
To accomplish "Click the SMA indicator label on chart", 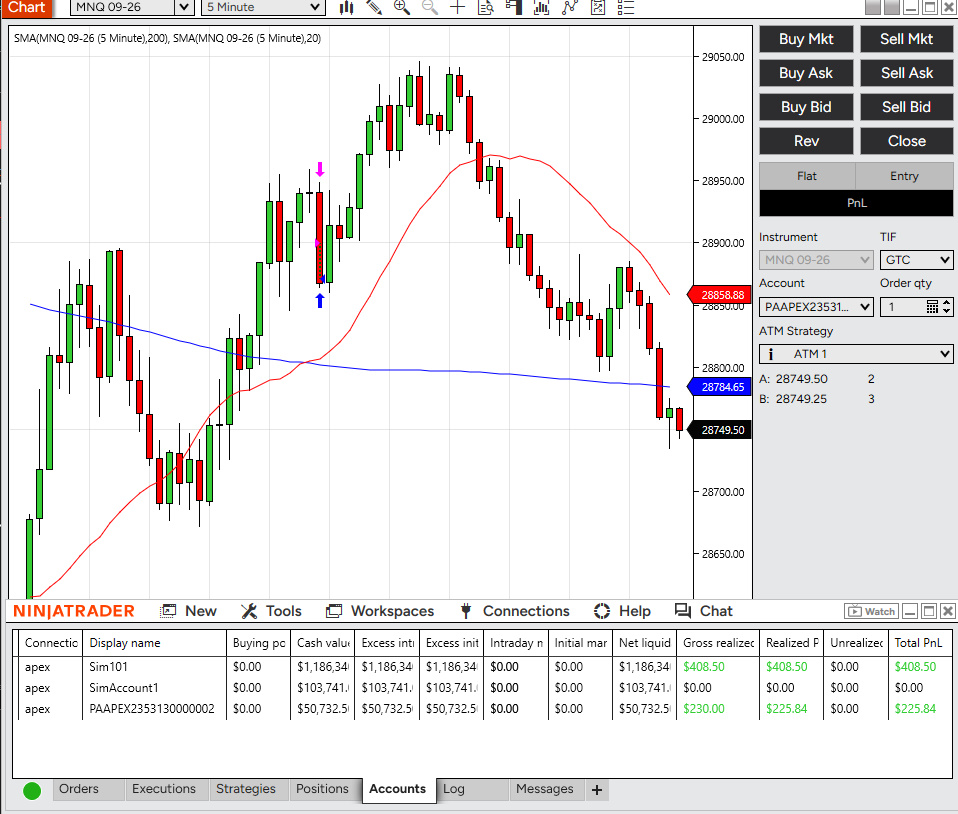I will [167, 38].
